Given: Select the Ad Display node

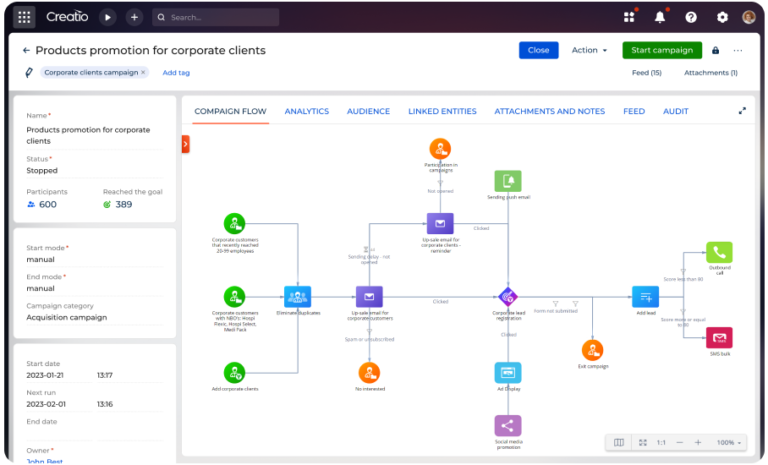Looking at the screenshot, I should tap(508, 373).
